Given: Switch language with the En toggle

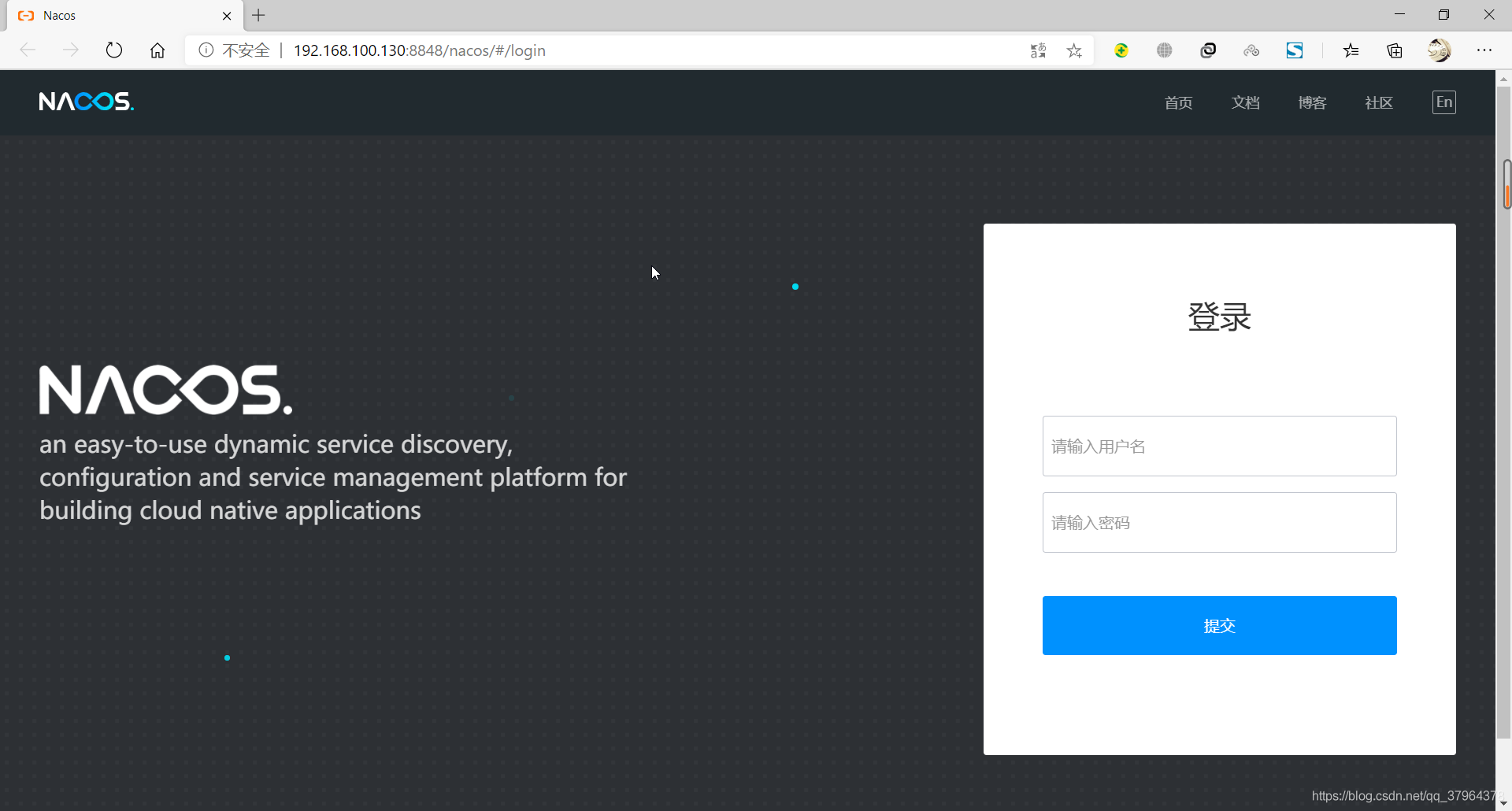Looking at the screenshot, I should click(x=1443, y=102).
